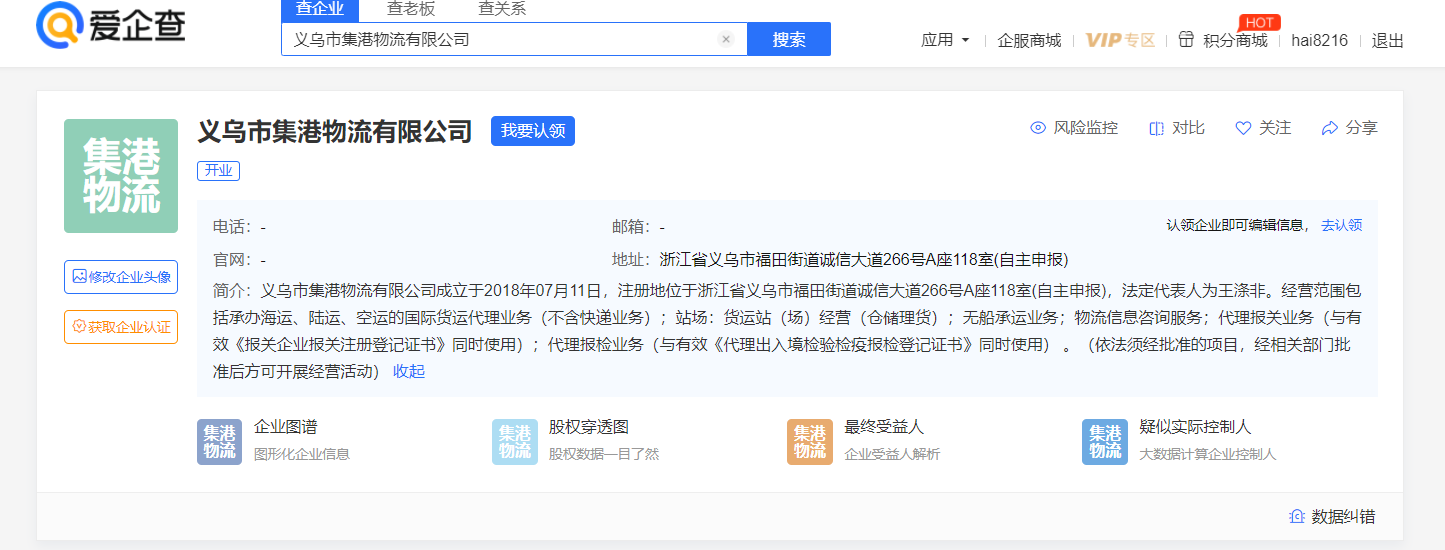This screenshot has width=1445, height=550.
Task: Click the 对比 label
Action: (1189, 128)
